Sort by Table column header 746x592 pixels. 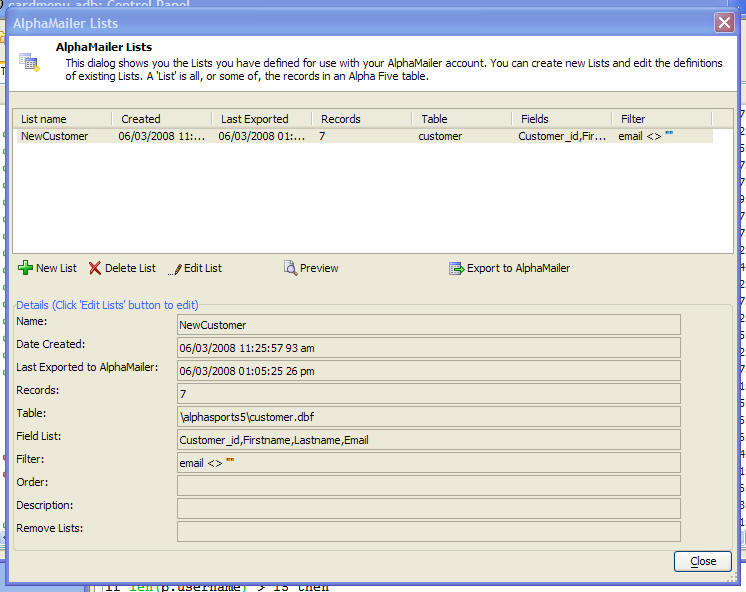click(x=461, y=118)
